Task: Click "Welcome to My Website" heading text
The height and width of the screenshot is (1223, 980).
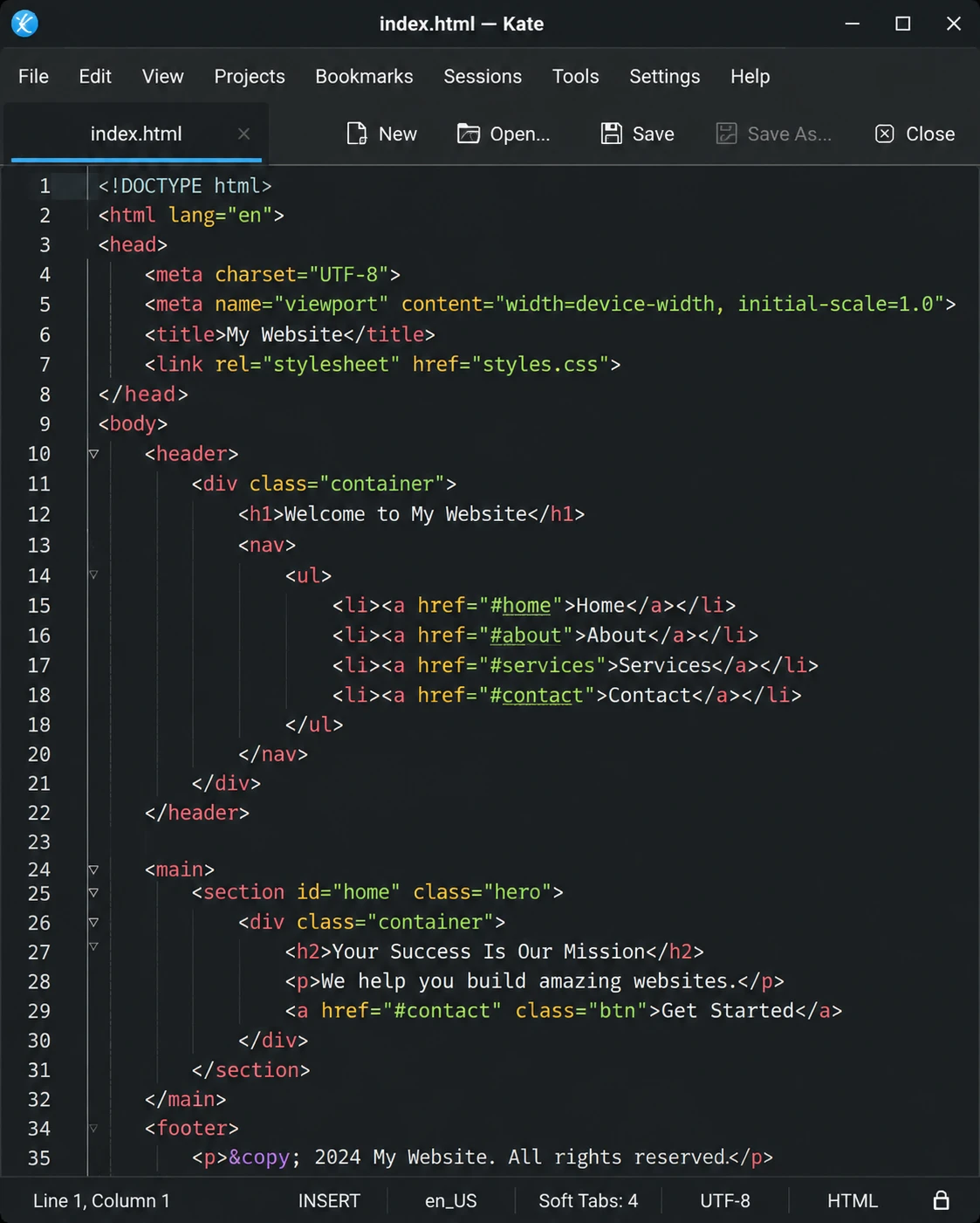Action: (406, 513)
